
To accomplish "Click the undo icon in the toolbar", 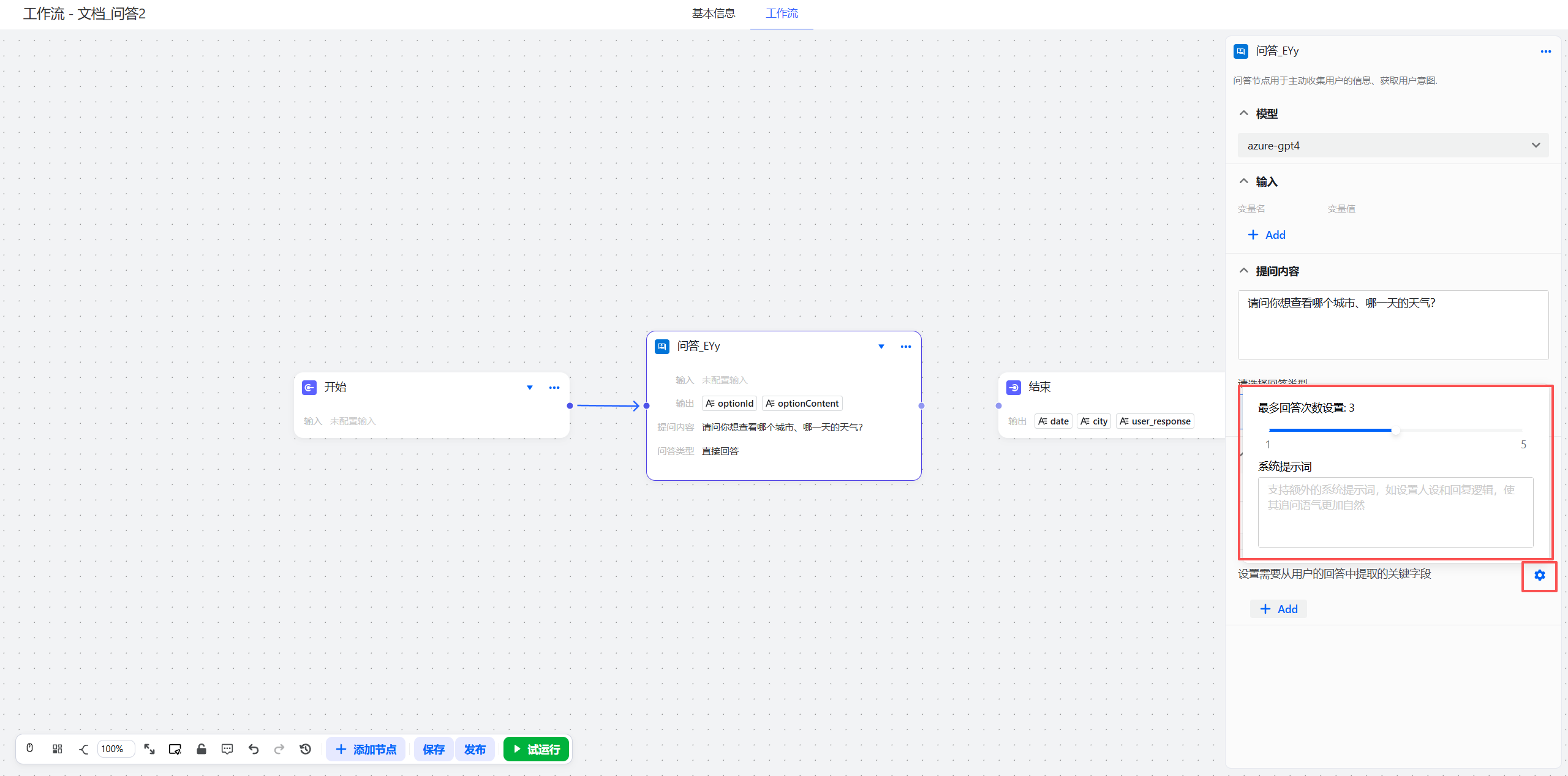I will pyautogui.click(x=254, y=748).
